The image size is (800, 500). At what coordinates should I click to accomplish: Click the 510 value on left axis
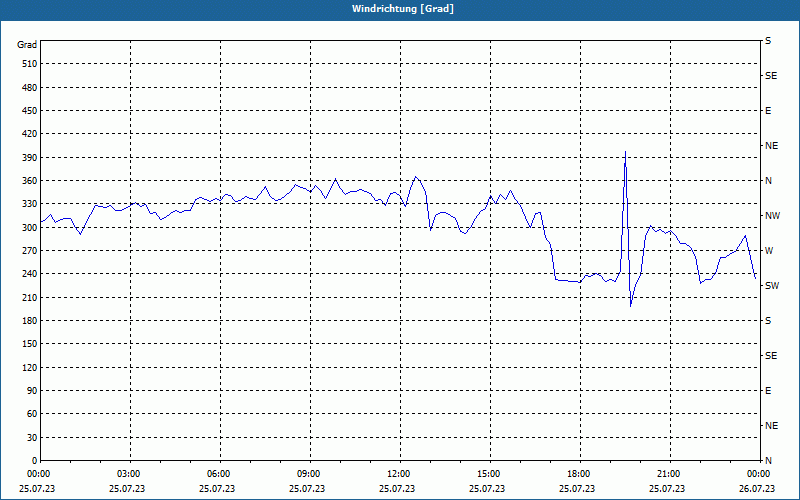pos(30,64)
